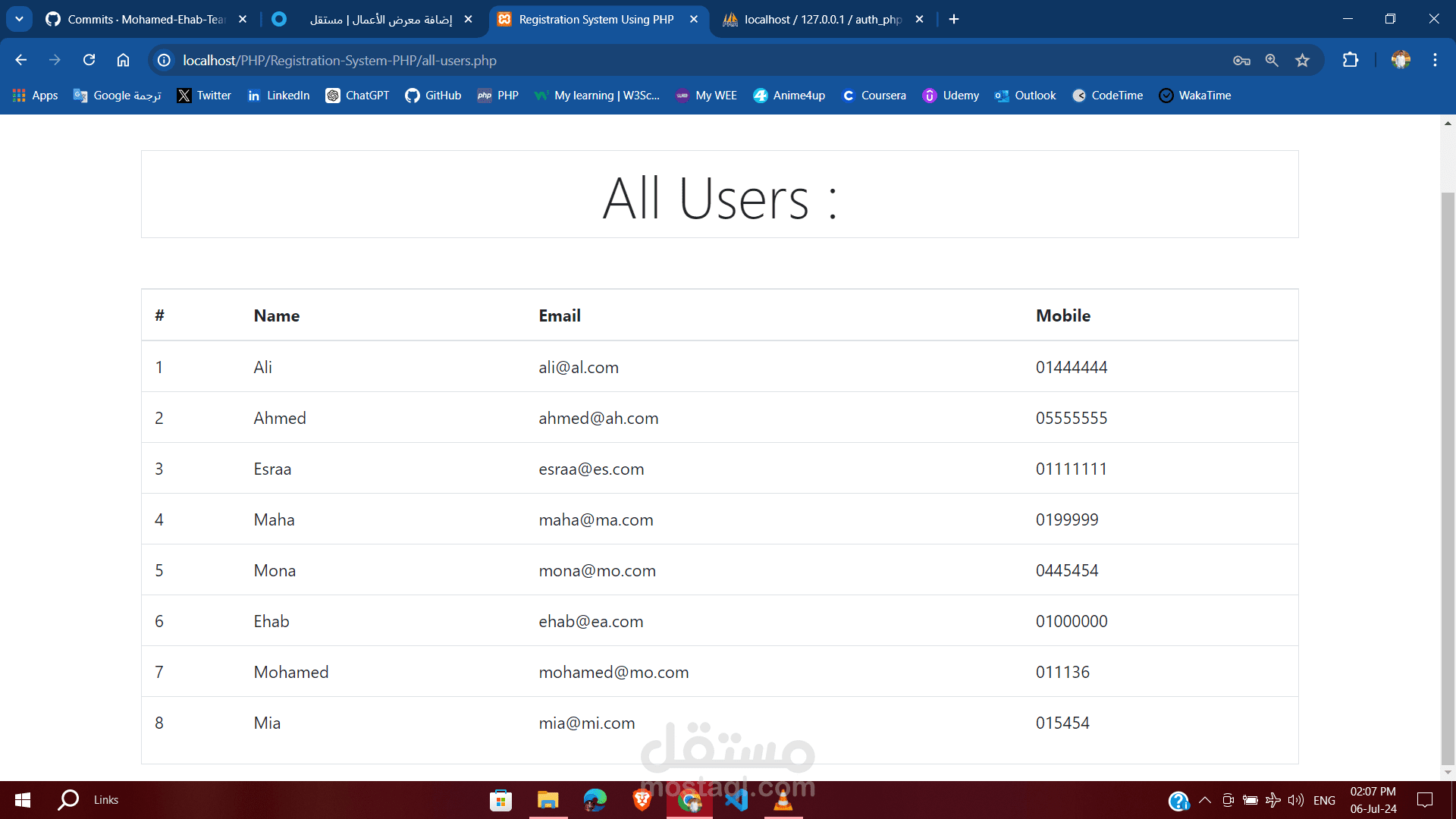Show hidden system tray icons
Screen dimensions: 1456x819
(x=1204, y=800)
